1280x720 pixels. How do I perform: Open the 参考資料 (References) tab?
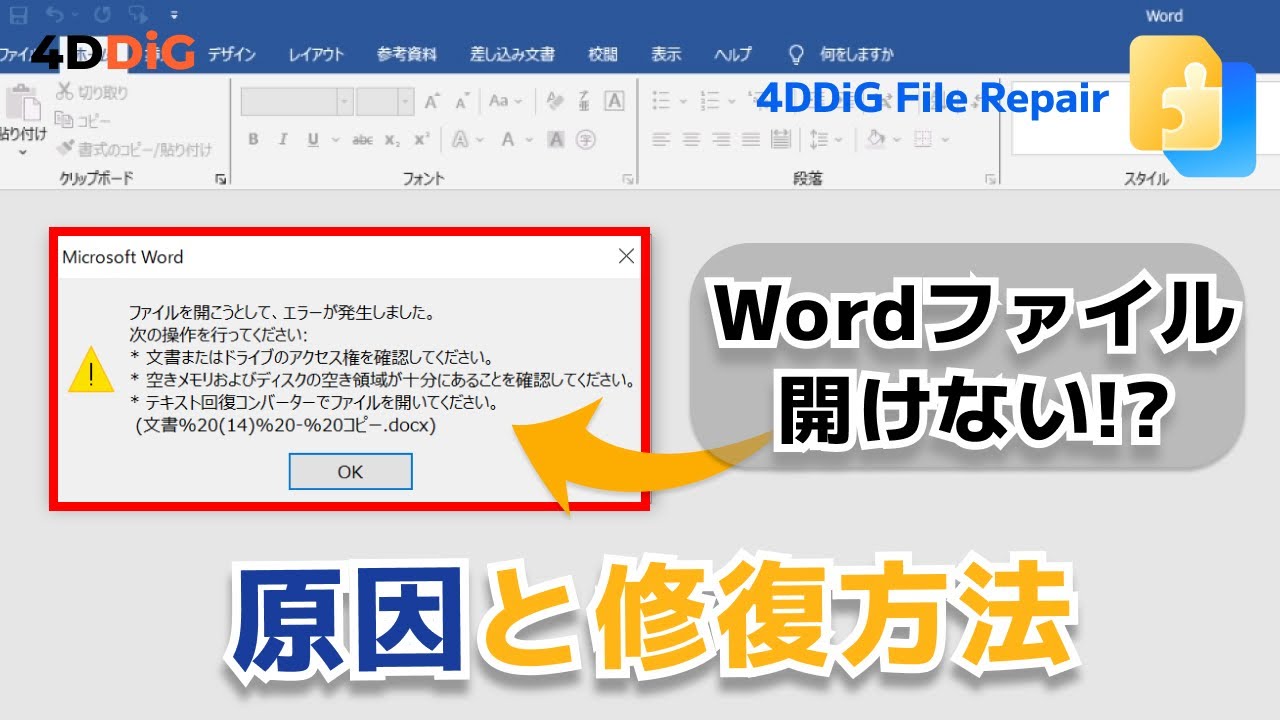coord(407,54)
